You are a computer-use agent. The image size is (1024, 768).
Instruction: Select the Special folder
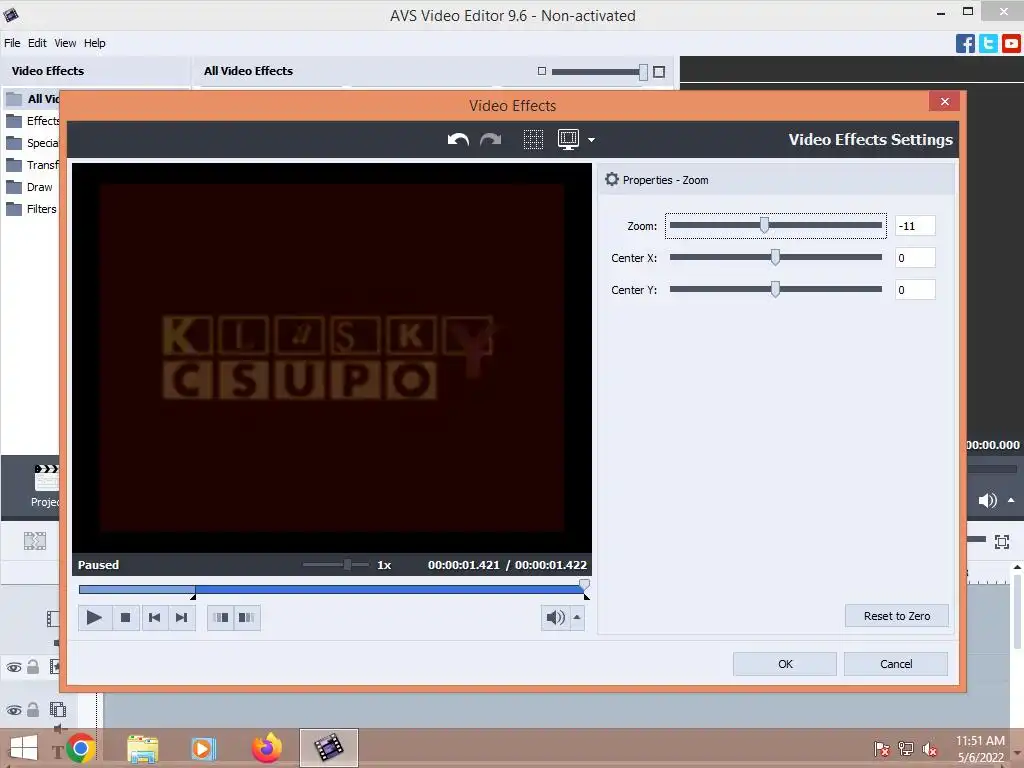[33, 143]
